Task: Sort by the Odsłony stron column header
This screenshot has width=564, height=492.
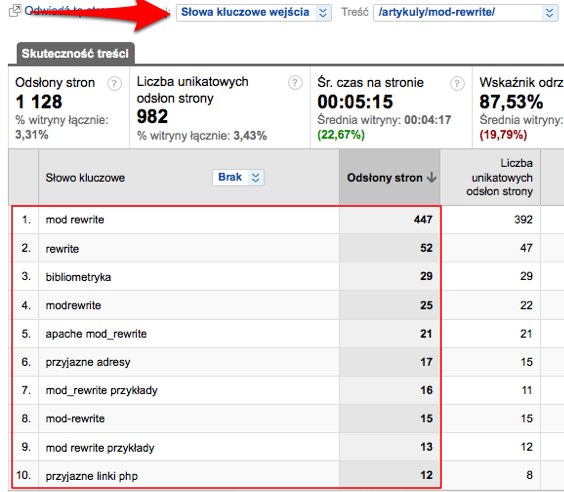Action: point(389,177)
